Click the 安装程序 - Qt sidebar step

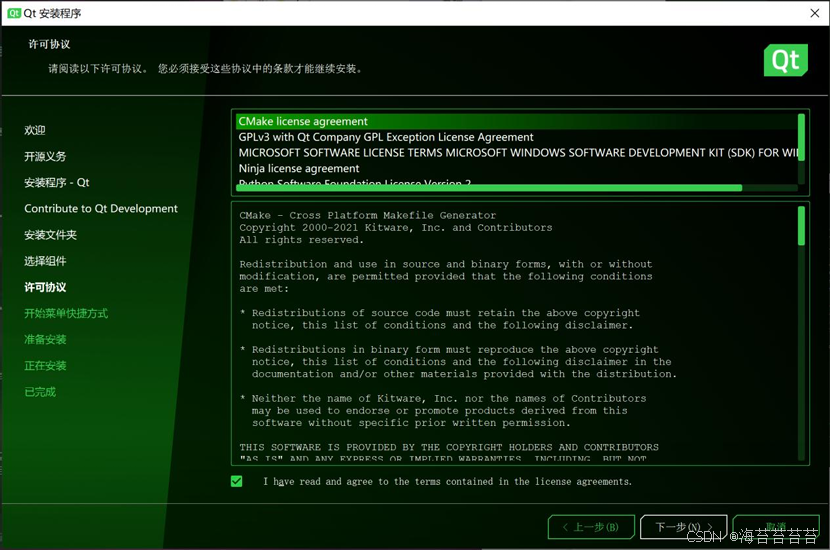coord(57,182)
